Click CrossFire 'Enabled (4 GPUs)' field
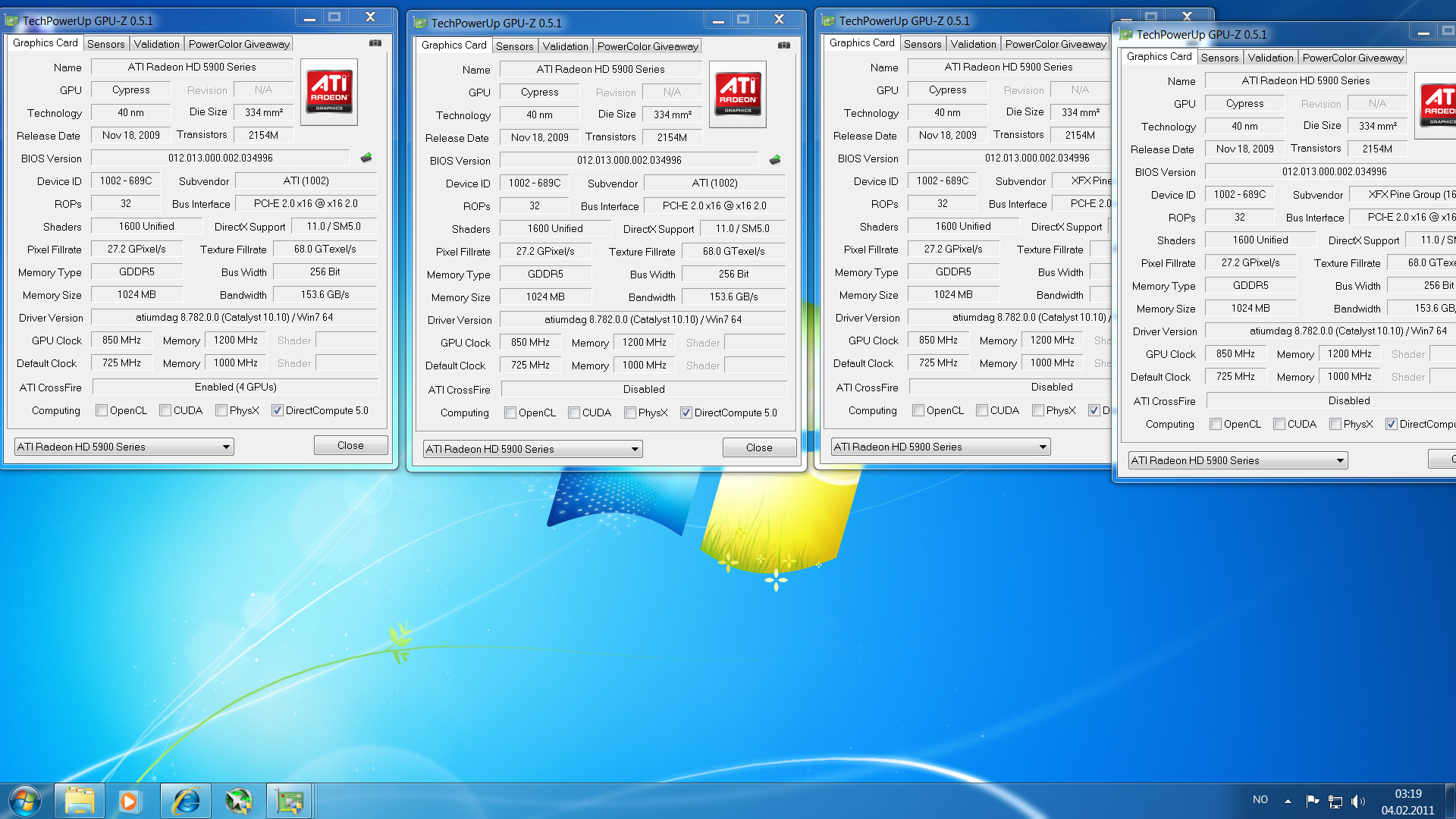Image resolution: width=1456 pixels, height=819 pixels. click(x=235, y=387)
